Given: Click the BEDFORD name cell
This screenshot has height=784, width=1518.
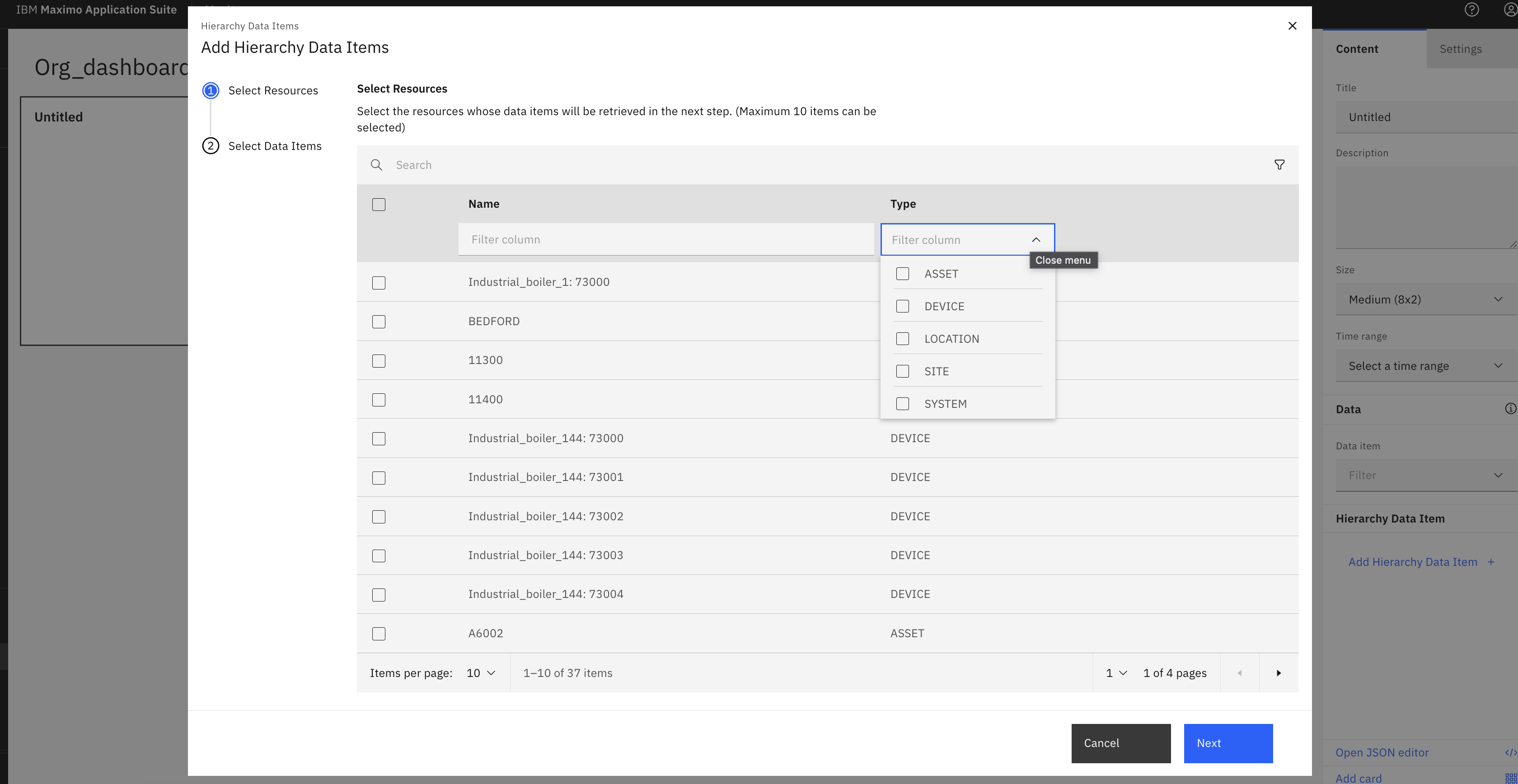Looking at the screenshot, I should pos(494,322).
